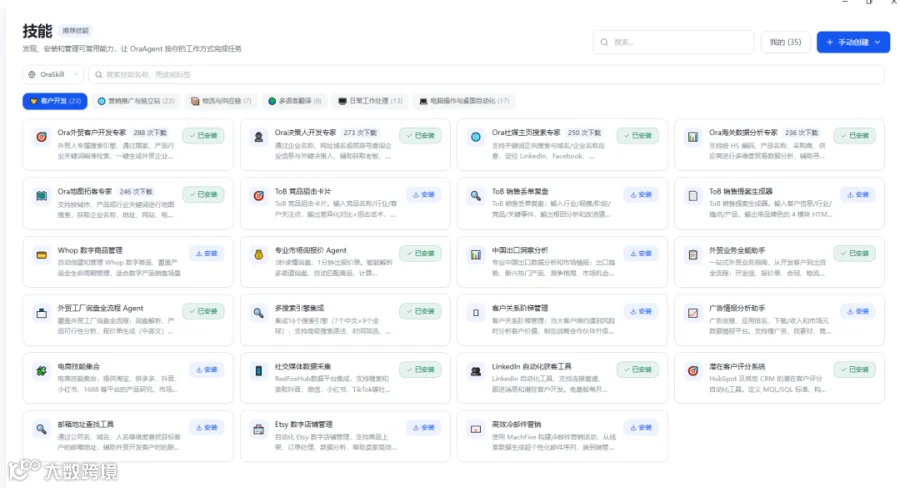The height and width of the screenshot is (488, 900).
Task: Switch to the 多语言翻译 (8) tab
Action: click(x=295, y=101)
